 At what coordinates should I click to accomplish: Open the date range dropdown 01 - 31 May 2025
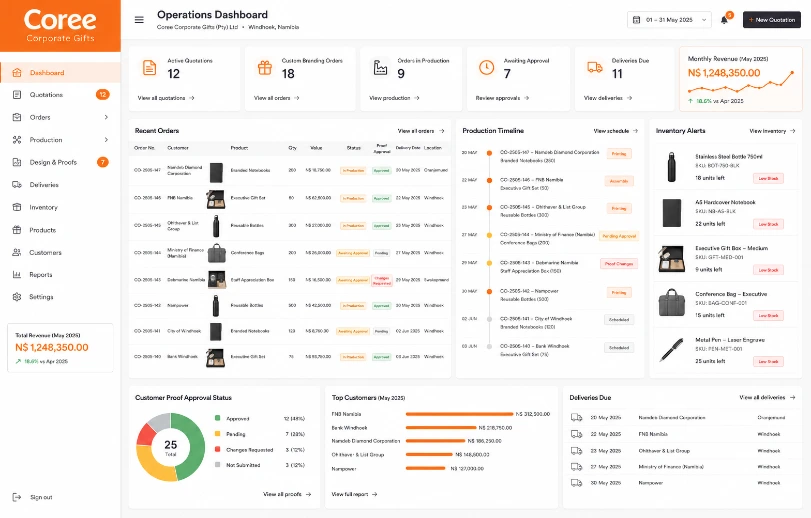[x=669, y=20]
